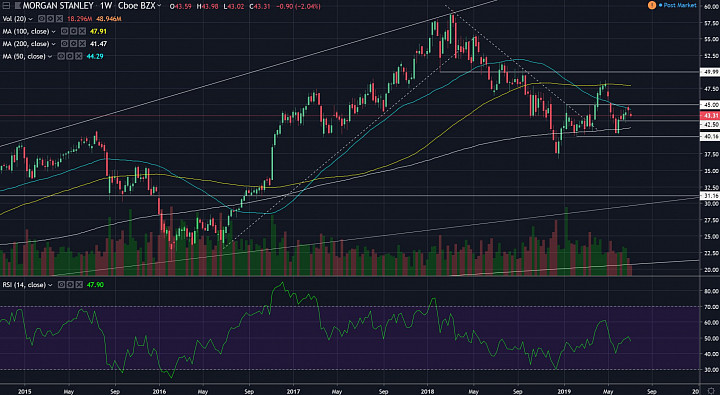Select the MA (100, close) indicator label
The image size is (720, 395).
(26, 31)
